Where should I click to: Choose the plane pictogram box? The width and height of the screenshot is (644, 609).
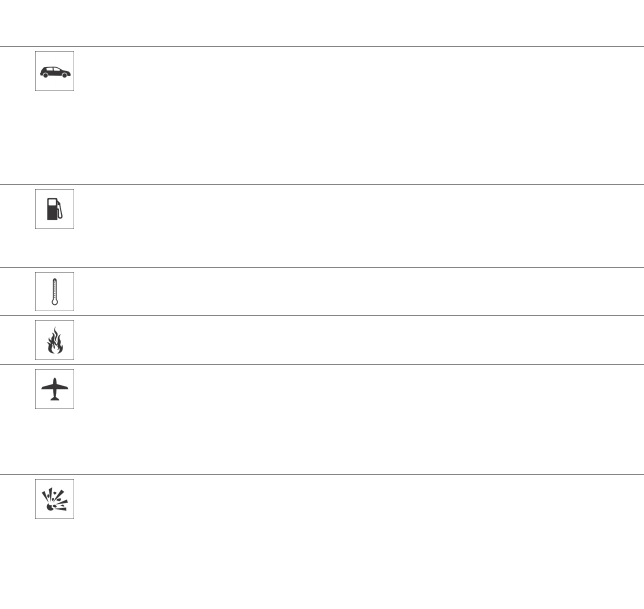pos(54,389)
